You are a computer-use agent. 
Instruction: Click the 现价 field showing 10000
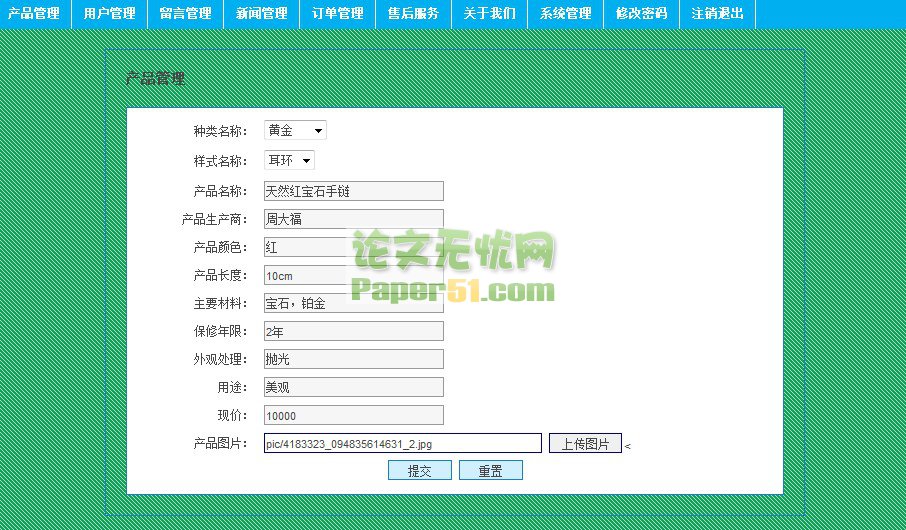354,415
